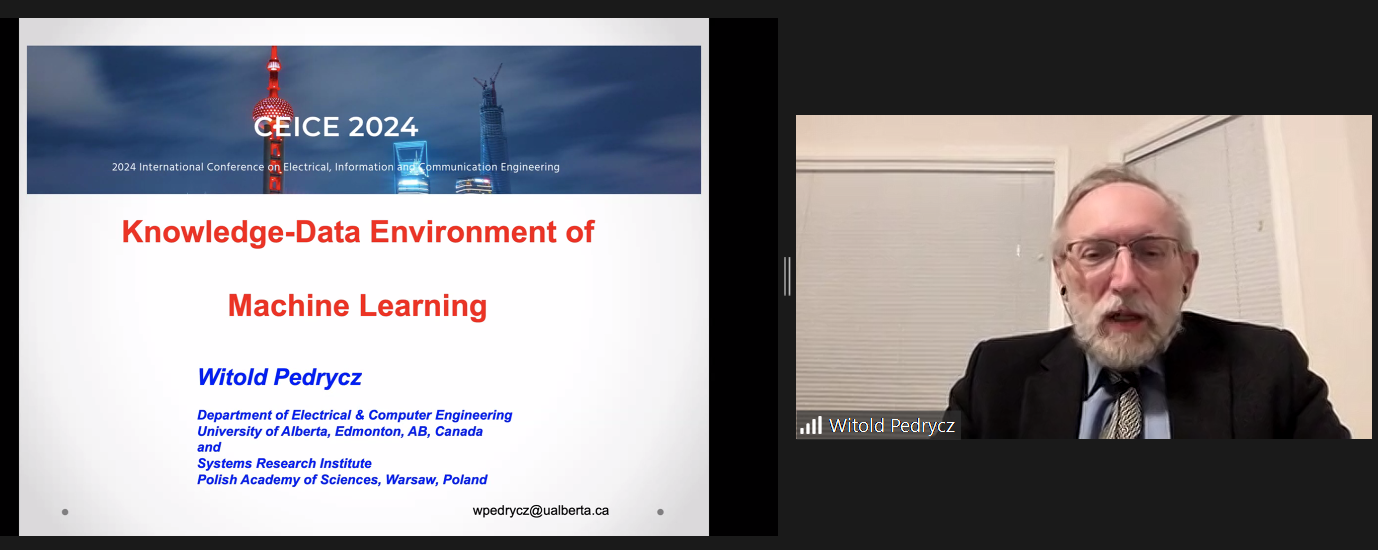Click the wpedrycz@ualberta.ca email address
1378x550 pixels.
(540, 510)
